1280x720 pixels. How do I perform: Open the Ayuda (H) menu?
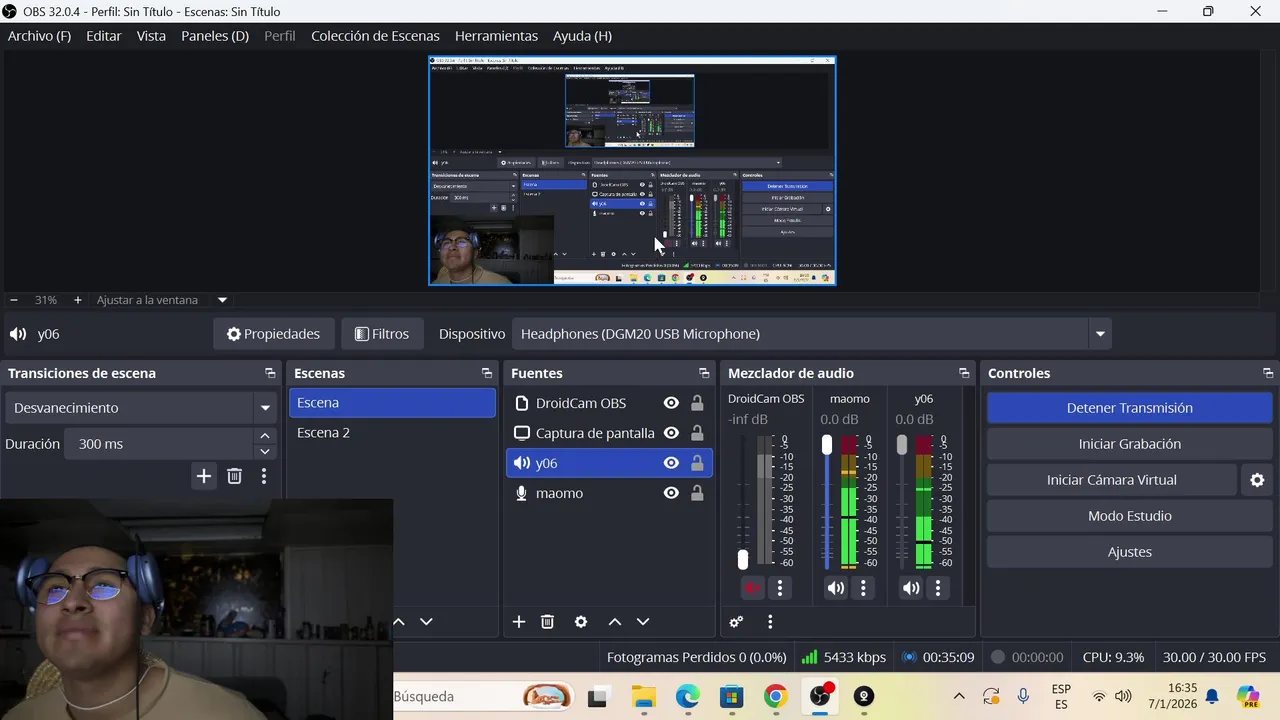point(582,36)
